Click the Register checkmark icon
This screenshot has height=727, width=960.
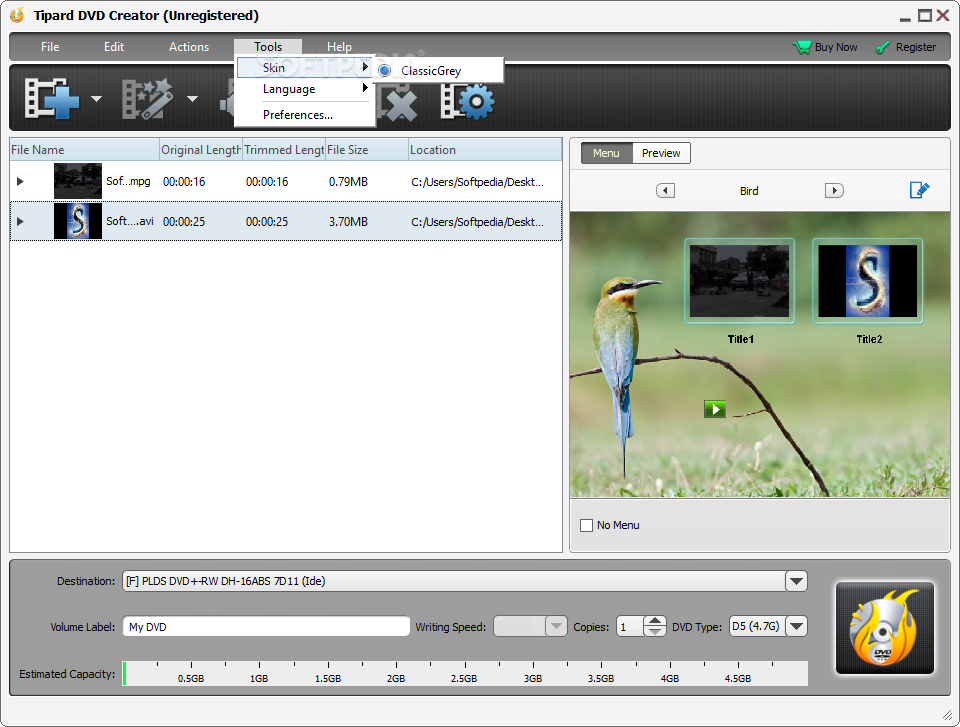882,47
